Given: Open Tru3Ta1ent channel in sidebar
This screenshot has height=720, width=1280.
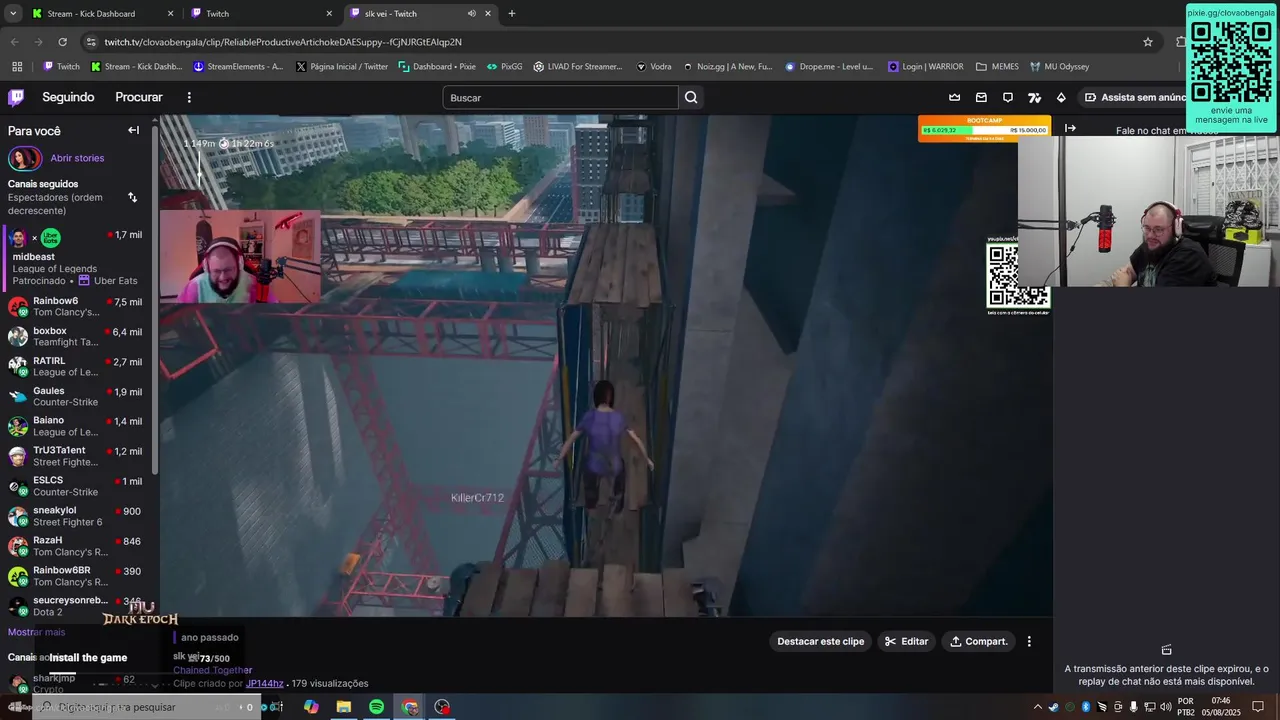Looking at the screenshot, I should click(x=77, y=456).
